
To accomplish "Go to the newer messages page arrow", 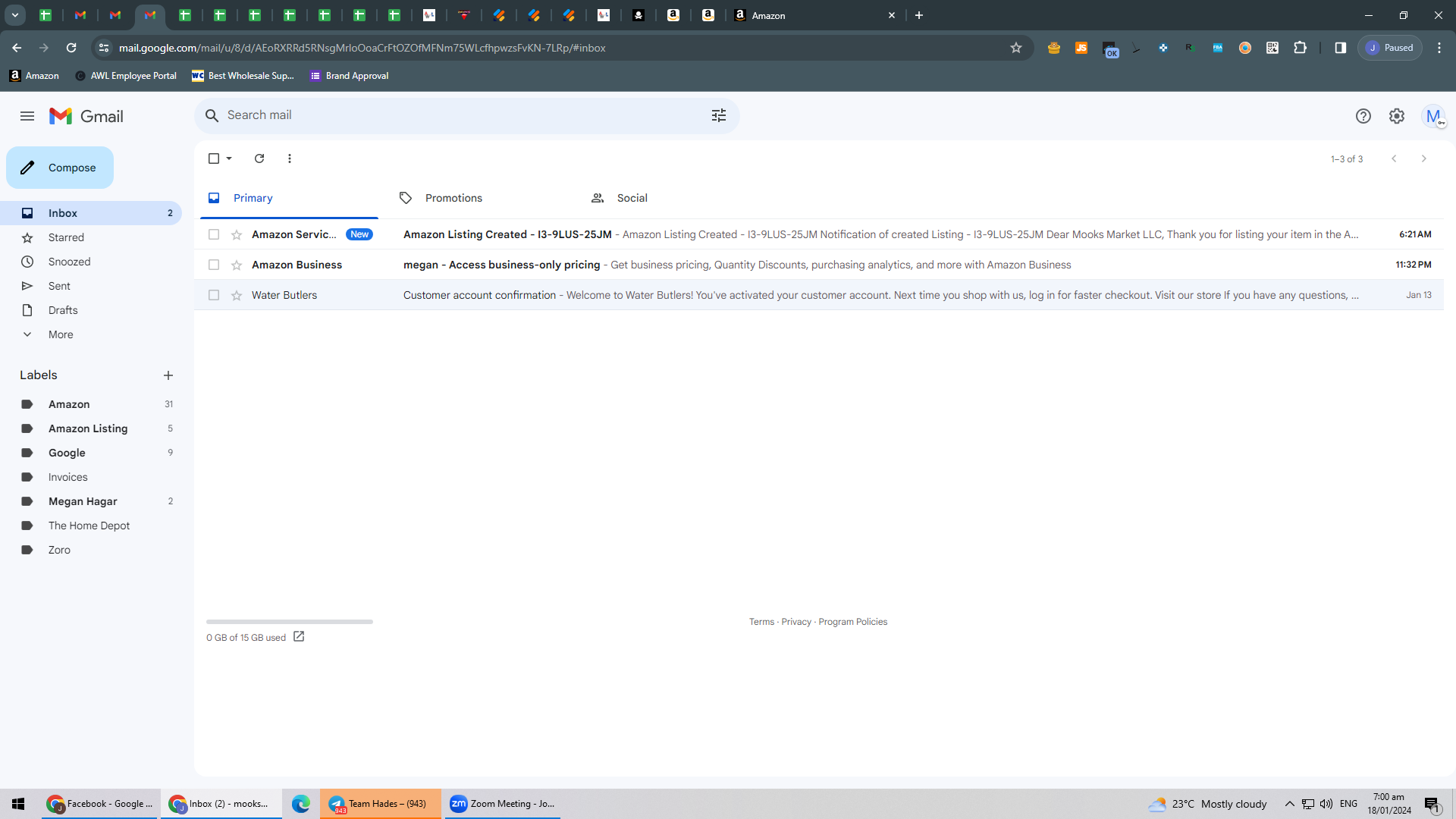I will click(x=1394, y=158).
